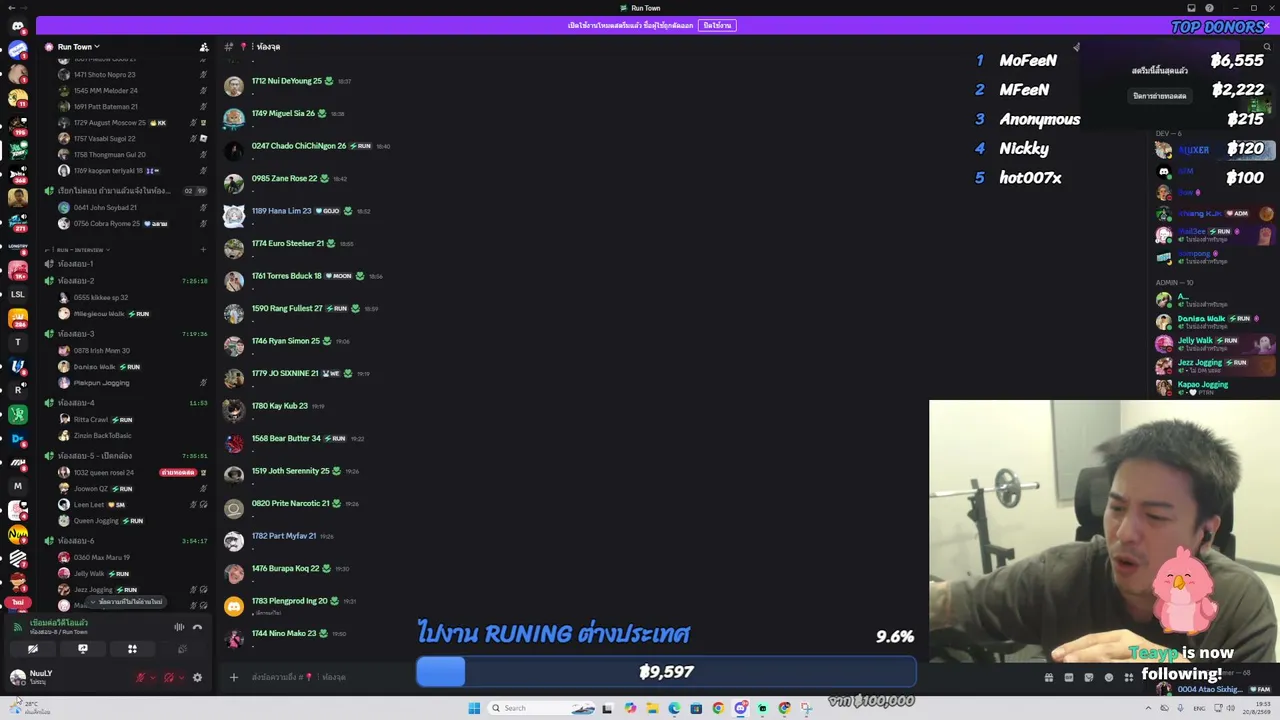Viewport: 1280px width, 720px height.
Task: Share your screen from voice panel
Action: tap(83, 649)
